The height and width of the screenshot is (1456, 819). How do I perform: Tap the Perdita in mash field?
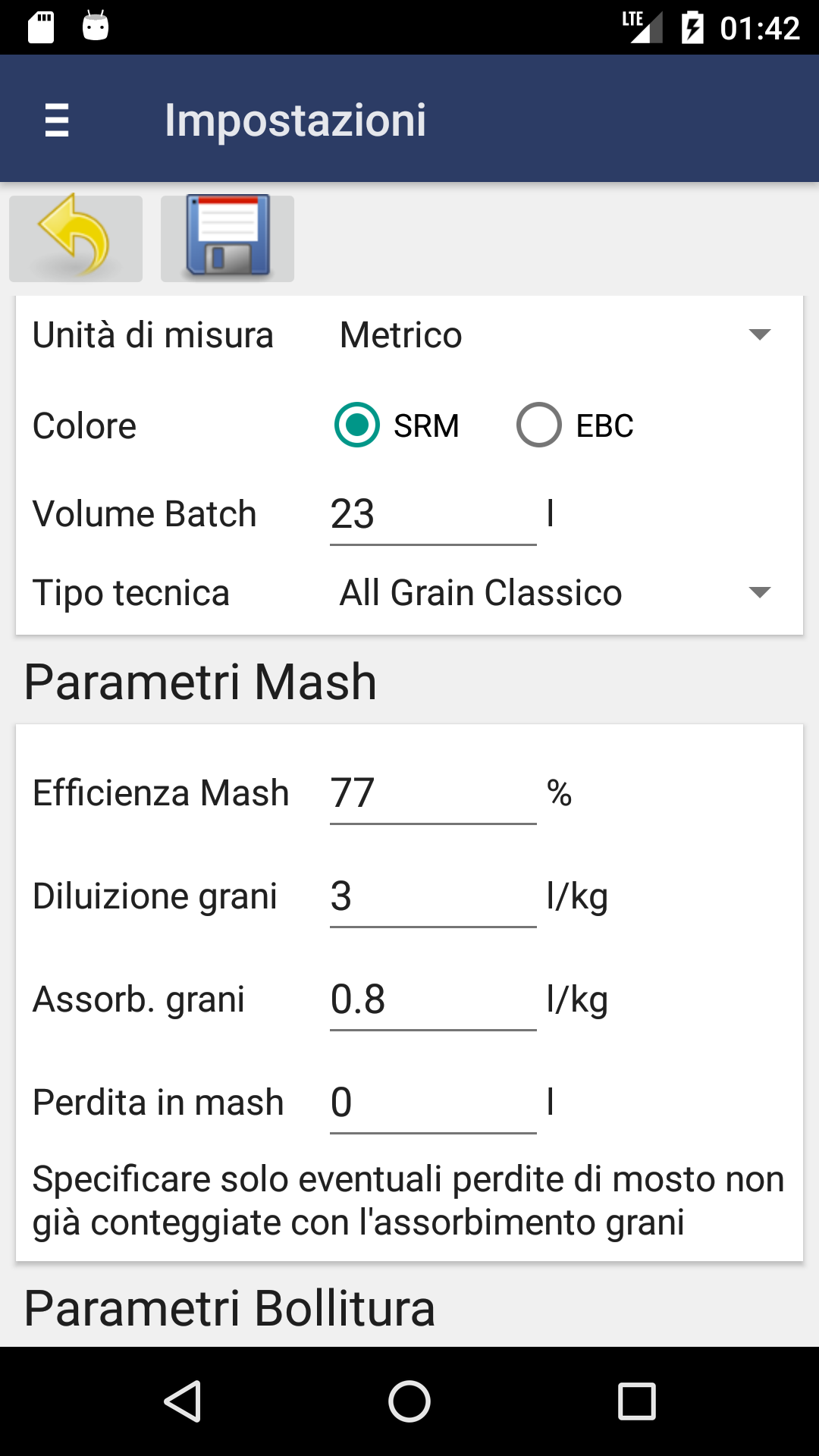pos(433,1103)
